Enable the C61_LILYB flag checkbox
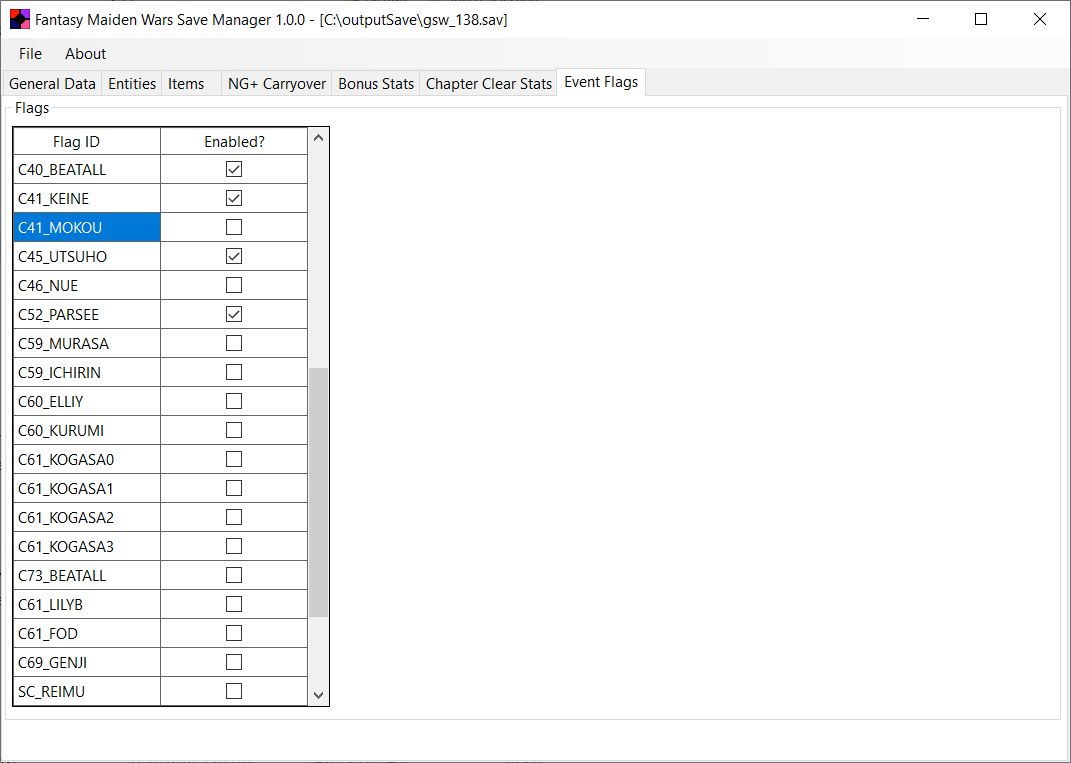This screenshot has width=1071, height=763. [x=234, y=605]
